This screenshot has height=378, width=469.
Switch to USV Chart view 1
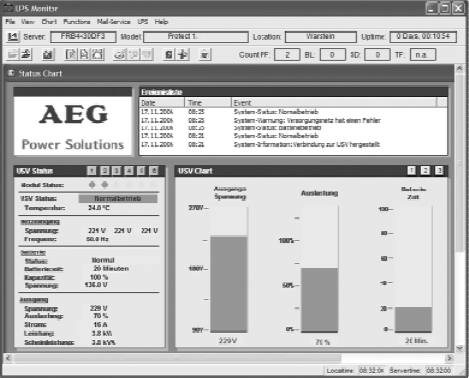(412, 171)
